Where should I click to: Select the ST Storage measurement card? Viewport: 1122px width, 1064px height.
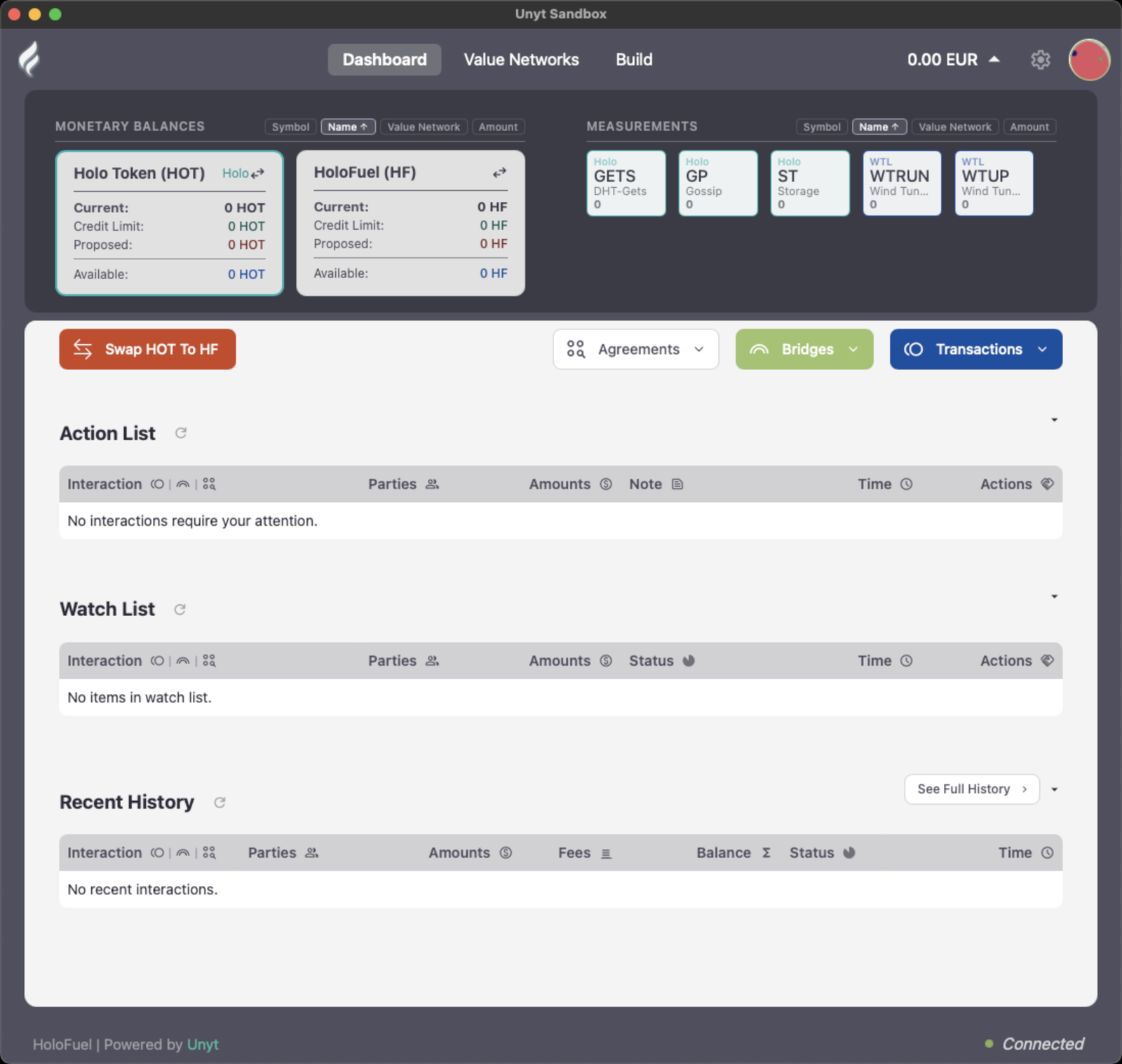click(810, 184)
